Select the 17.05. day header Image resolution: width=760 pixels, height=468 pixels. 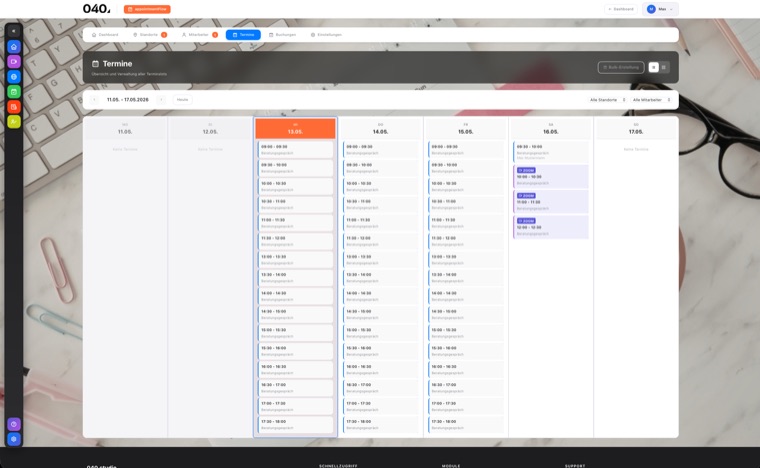tap(636, 129)
